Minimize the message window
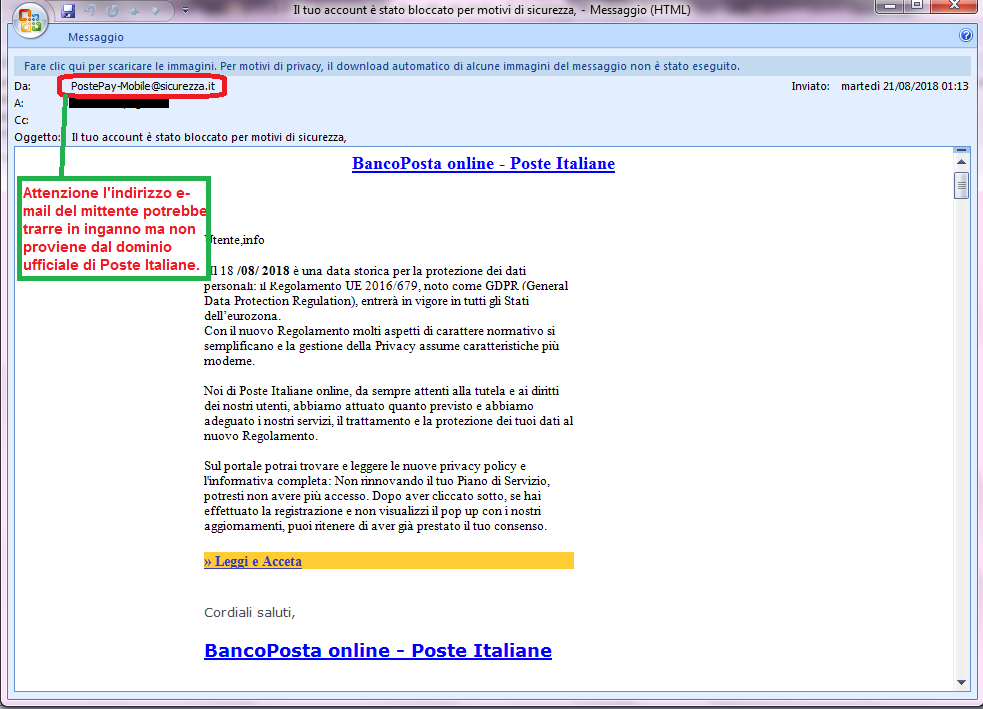 coord(888,6)
